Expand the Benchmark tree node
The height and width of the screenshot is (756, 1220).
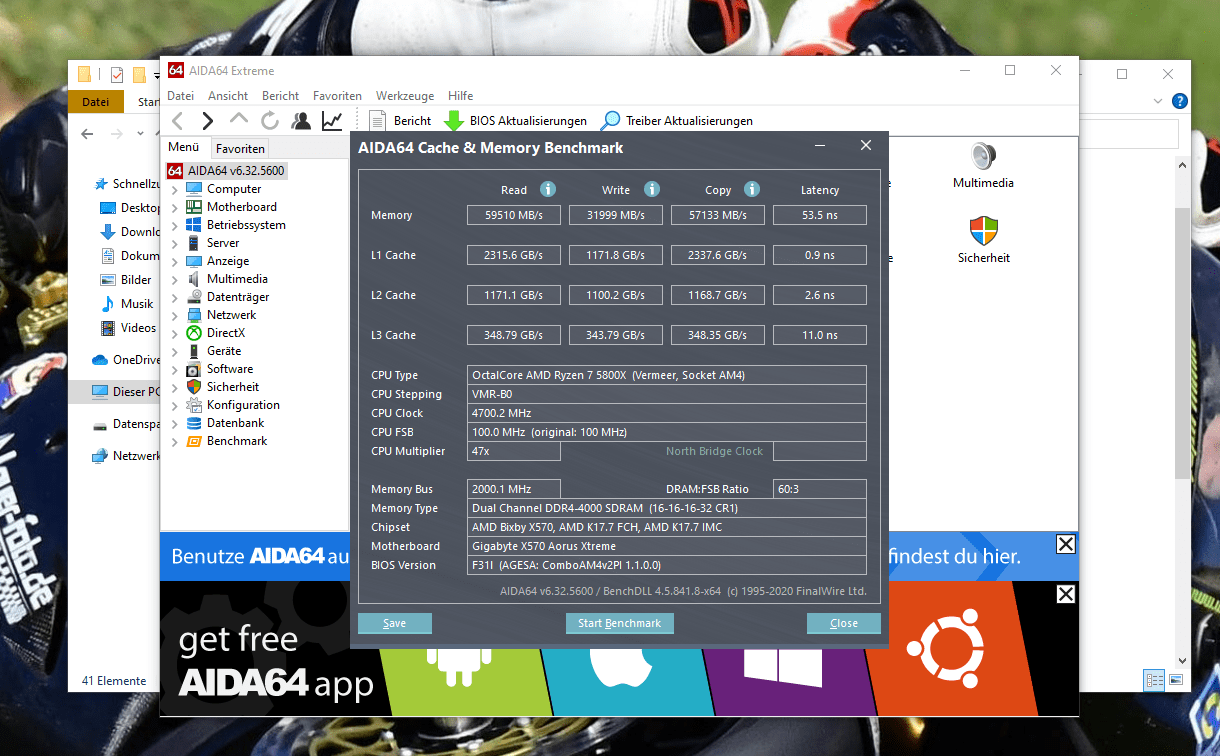[x=175, y=441]
